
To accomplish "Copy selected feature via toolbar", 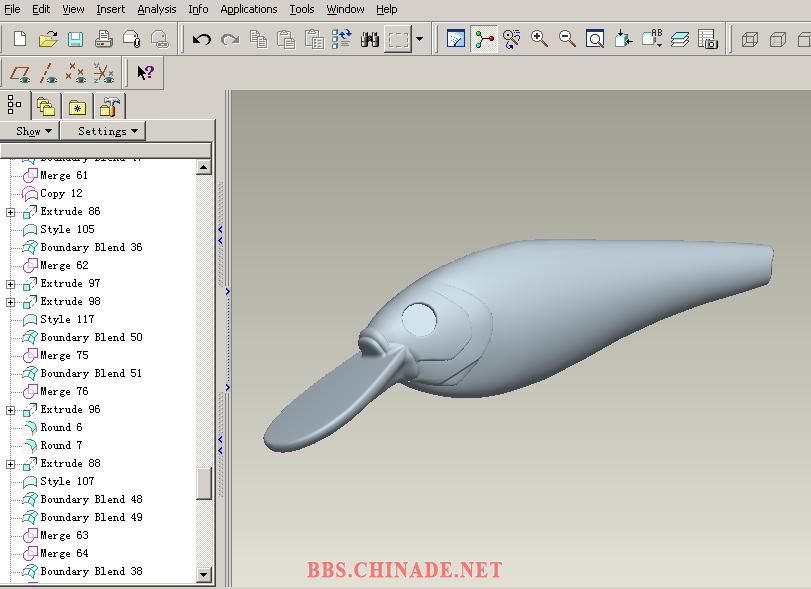I will pos(258,39).
